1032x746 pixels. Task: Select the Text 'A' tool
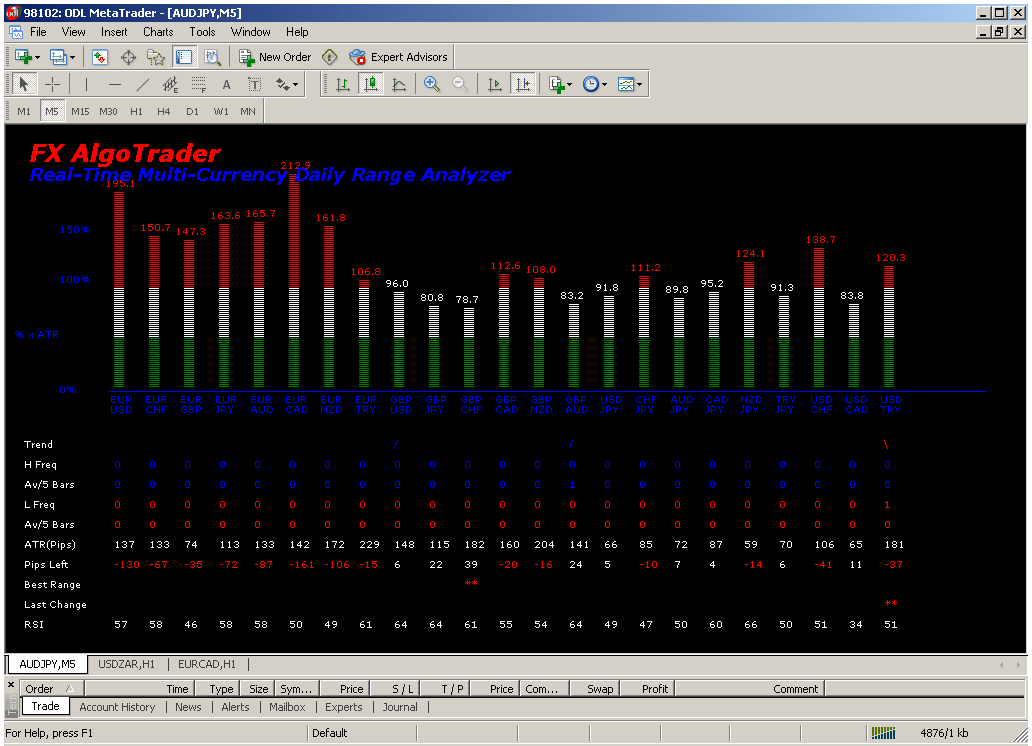click(226, 84)
